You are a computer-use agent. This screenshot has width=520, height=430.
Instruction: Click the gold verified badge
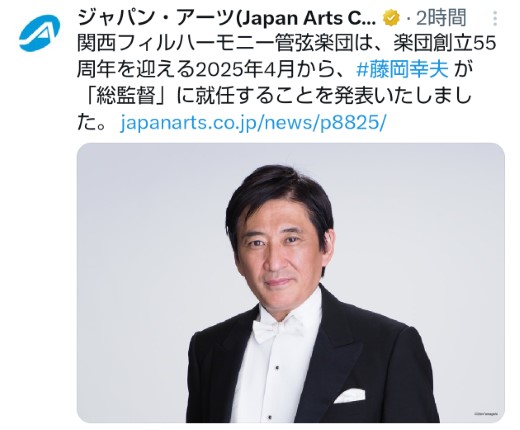point(391,18)
